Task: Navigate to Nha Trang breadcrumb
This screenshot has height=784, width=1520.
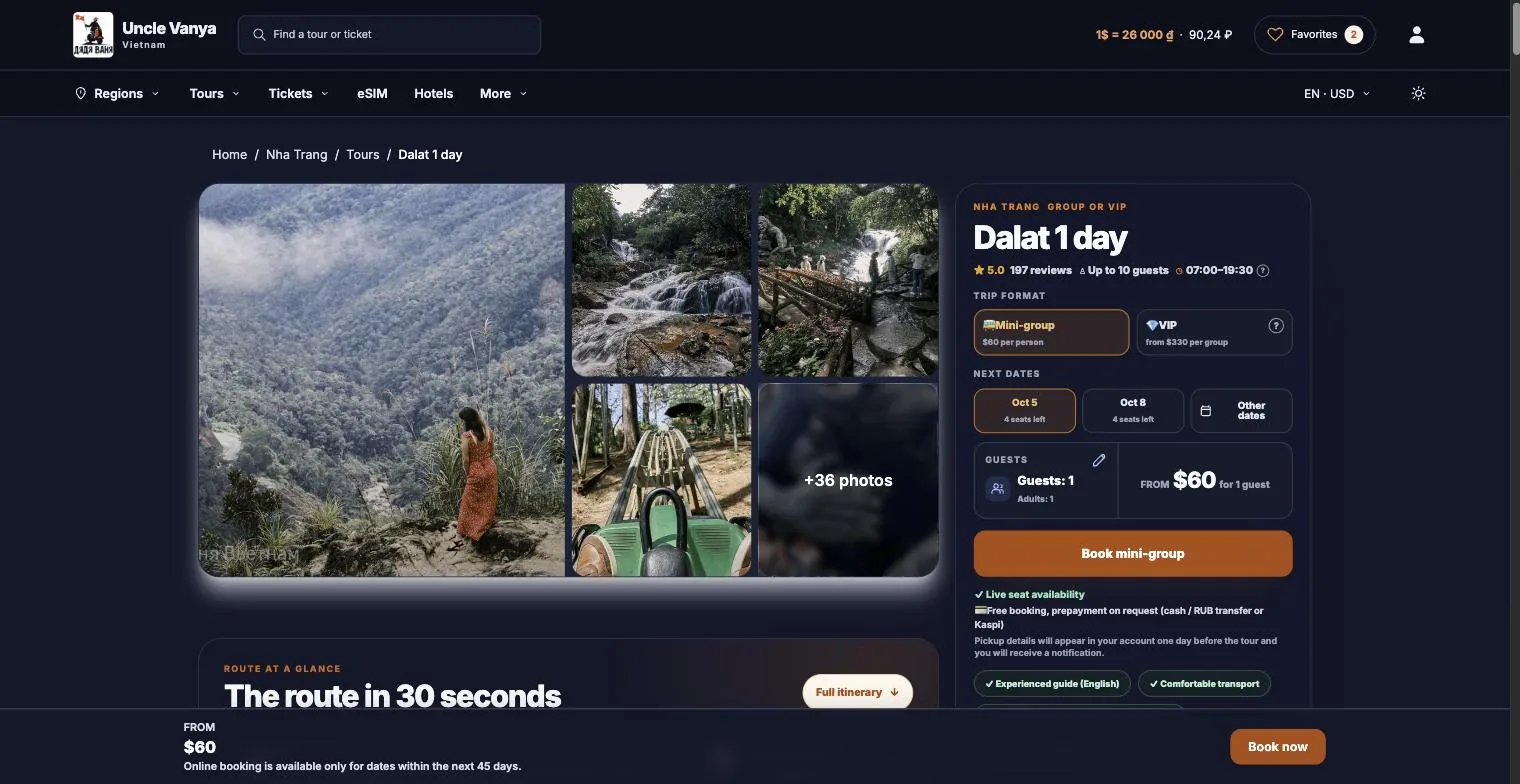Action: tap(296, 154)
